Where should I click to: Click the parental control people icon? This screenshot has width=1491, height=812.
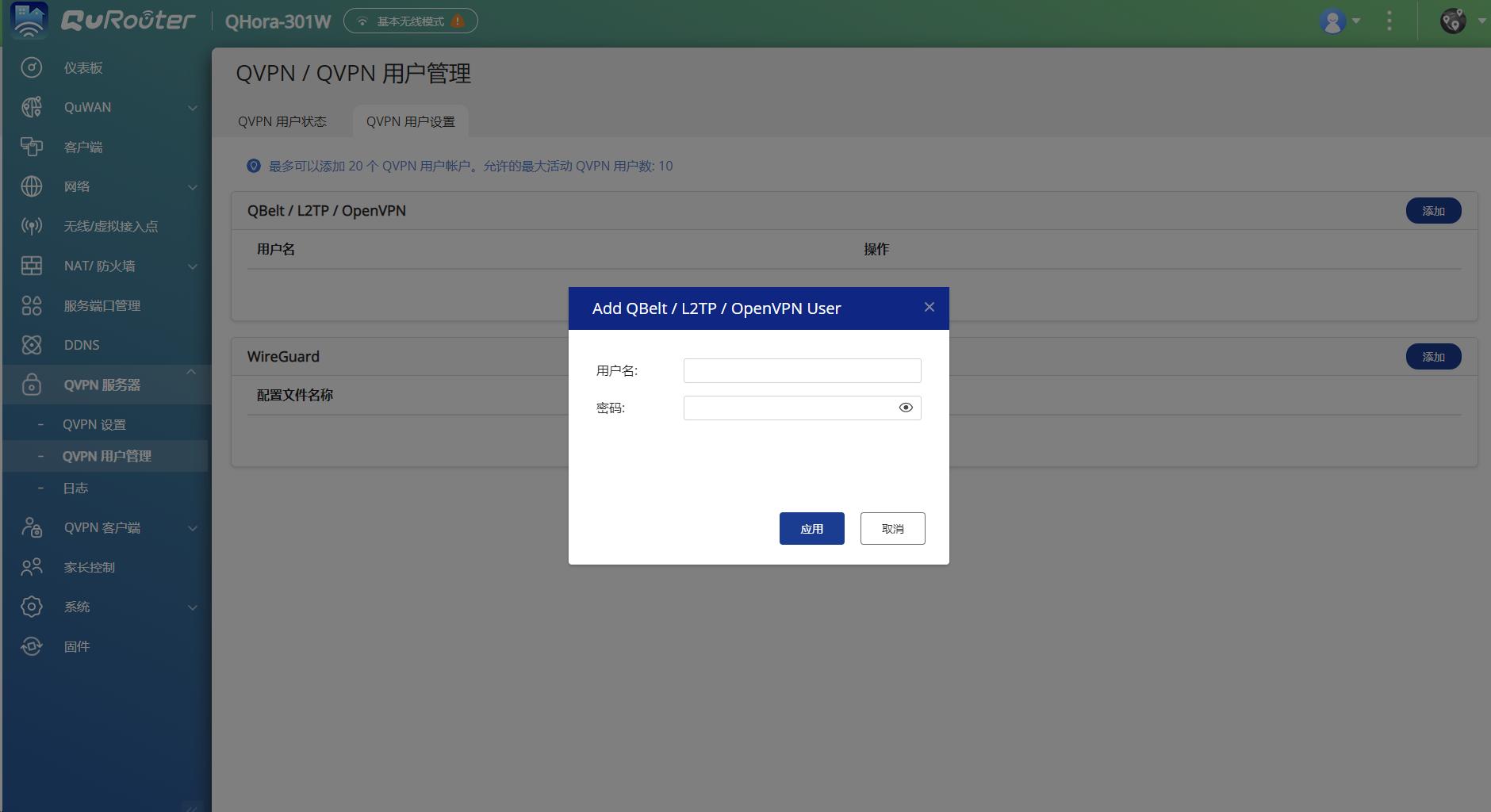[x=31, y=567]
